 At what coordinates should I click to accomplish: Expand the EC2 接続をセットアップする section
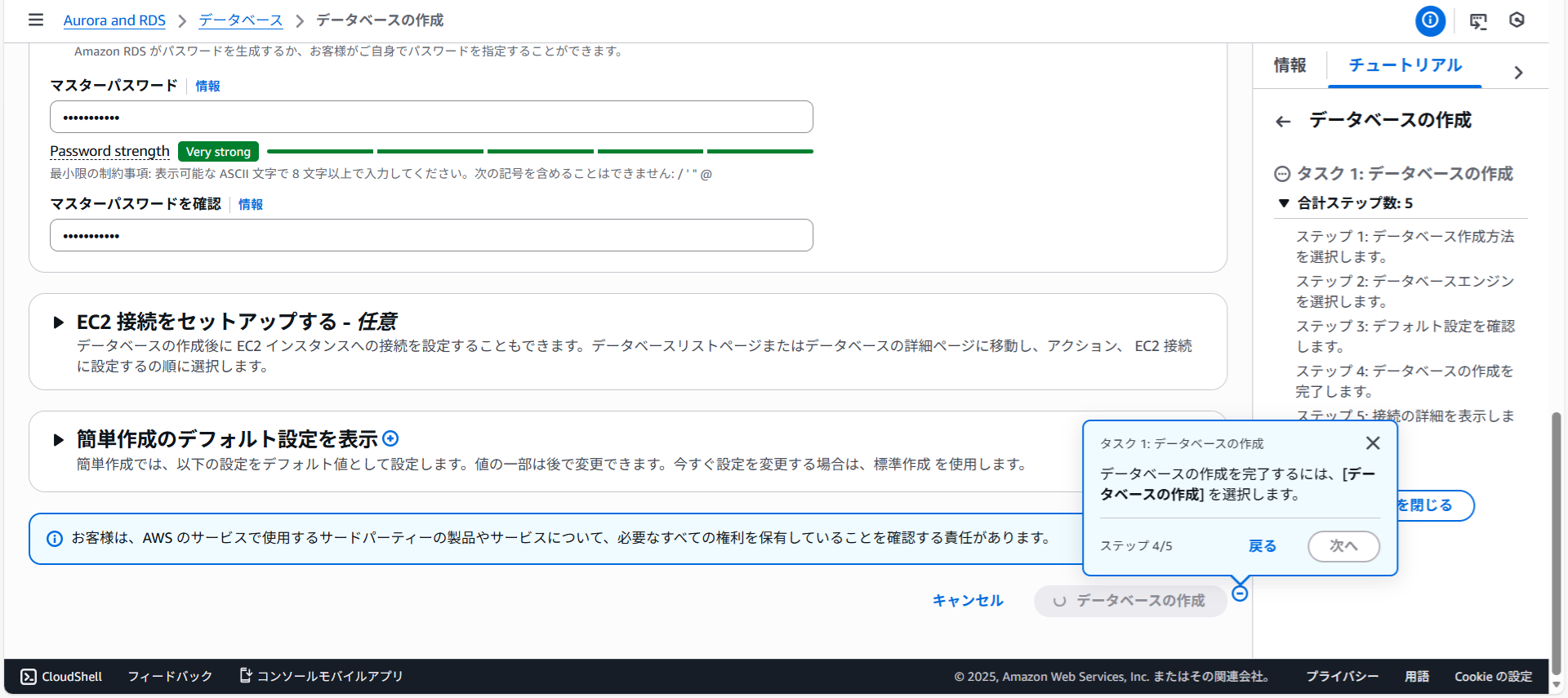tap(58, 322)
